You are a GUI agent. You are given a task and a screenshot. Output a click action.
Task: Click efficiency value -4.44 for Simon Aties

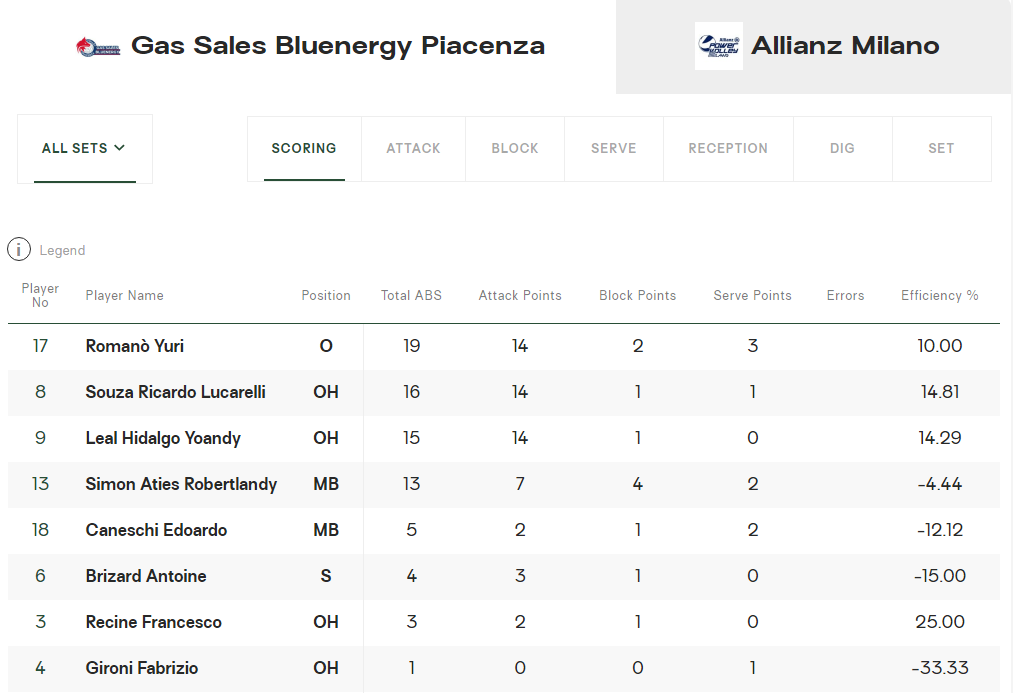[x=940, y=484]
